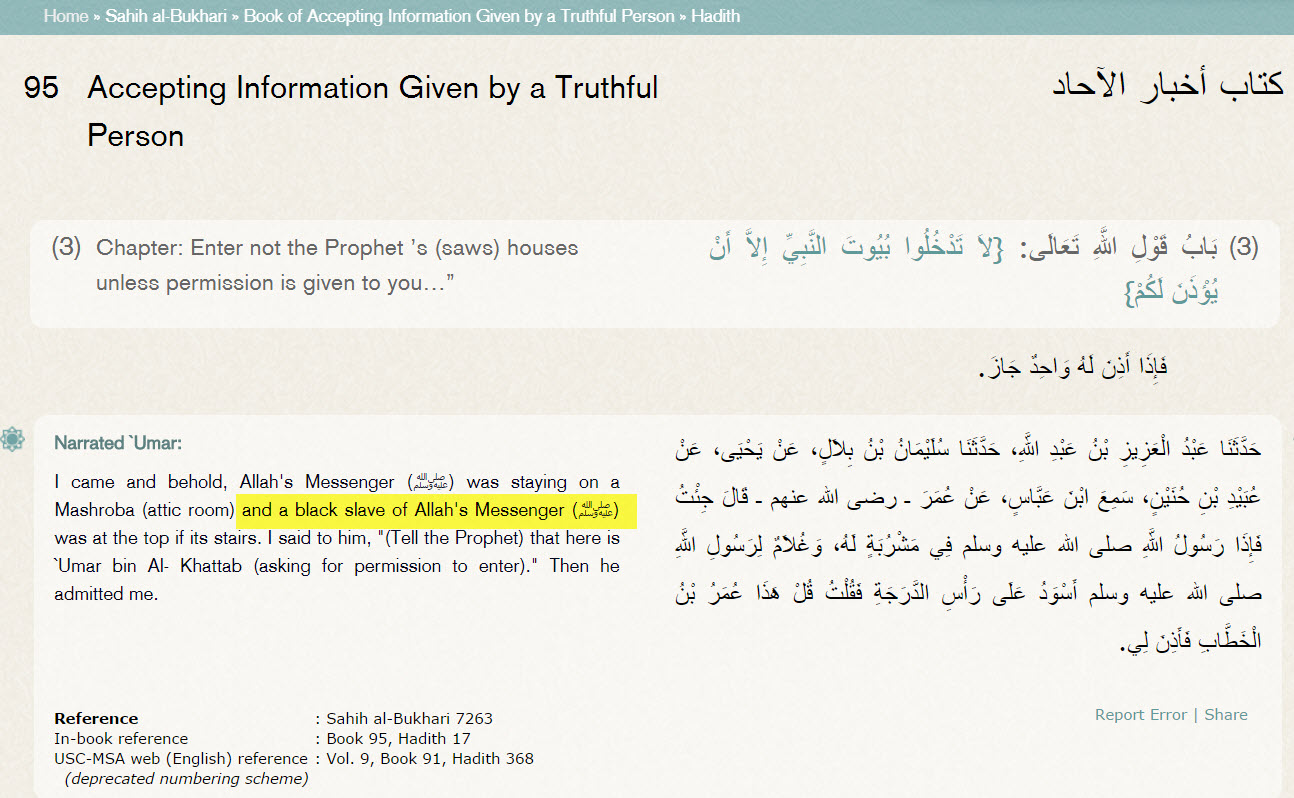This screenshot has width=1294, height=798.
Task: Click the reference value "Sahih al-Bukhari 7263"
Action: (x=410, y=718)
